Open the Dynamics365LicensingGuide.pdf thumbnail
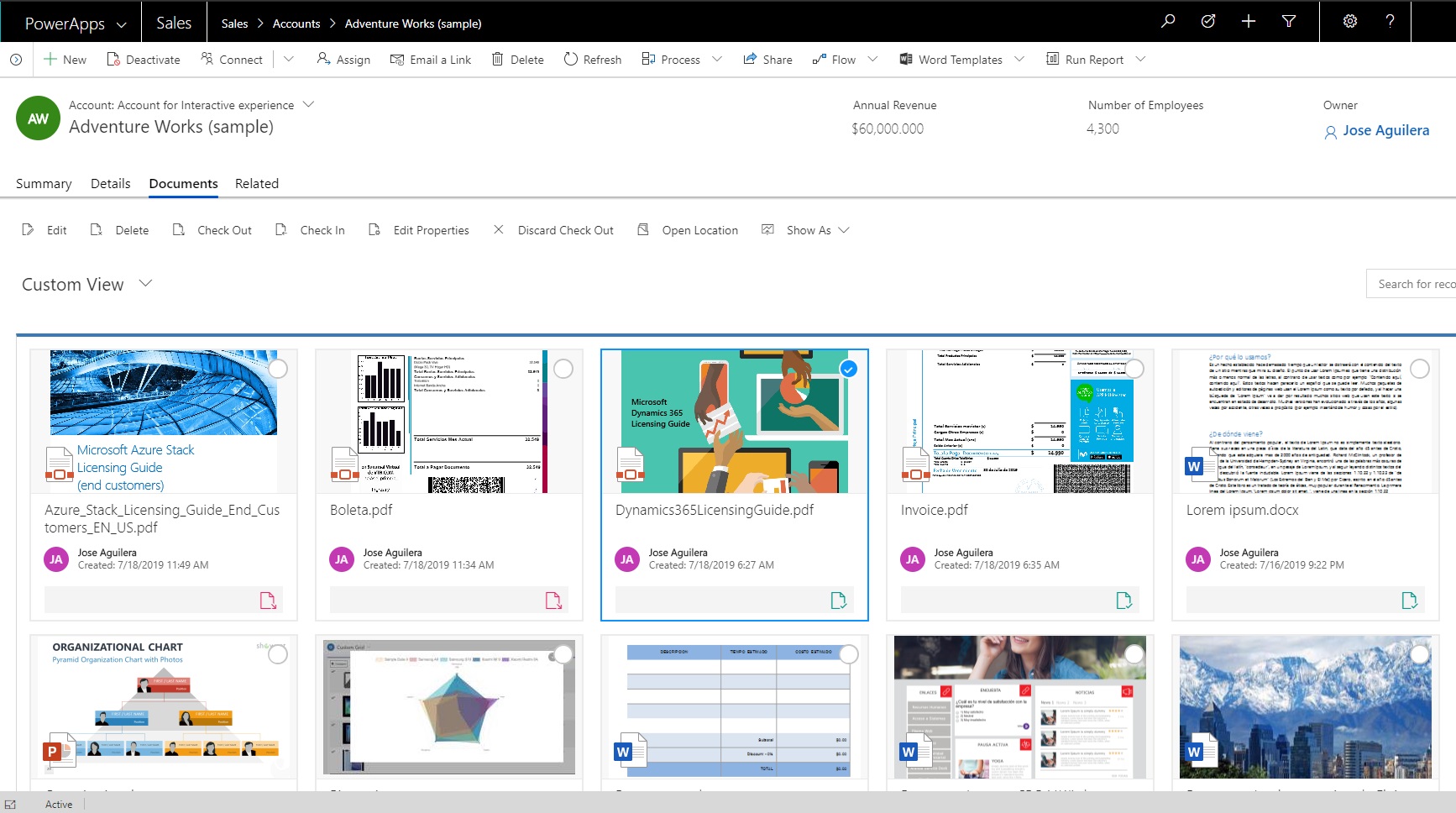The height and width of the screenshot is (813, 1456). tap(735, 422)
